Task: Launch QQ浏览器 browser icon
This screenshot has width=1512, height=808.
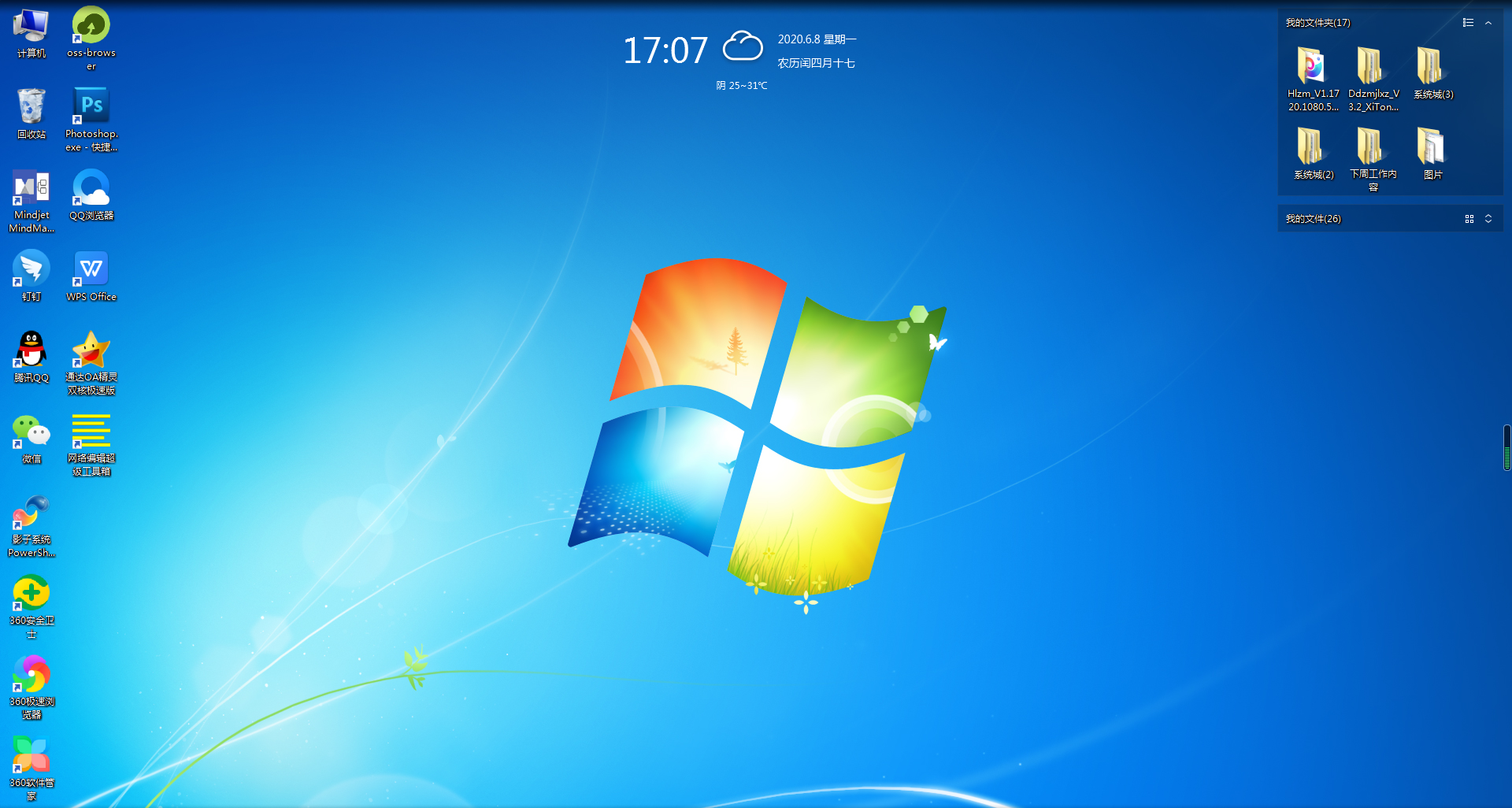Action: pyautogui.click(x=91, y=195)
